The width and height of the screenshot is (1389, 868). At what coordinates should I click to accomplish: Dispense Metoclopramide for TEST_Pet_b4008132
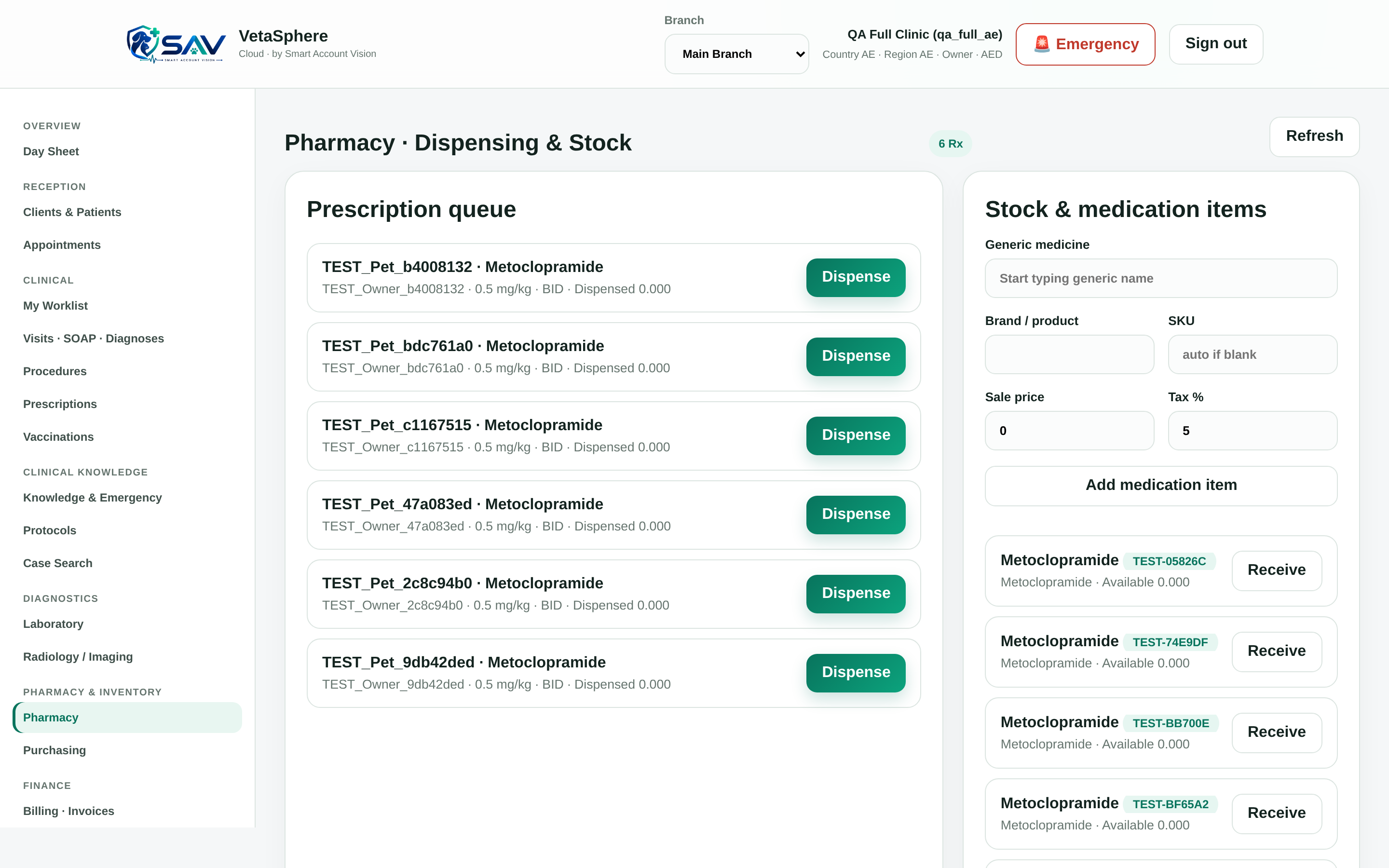(856, 277)
